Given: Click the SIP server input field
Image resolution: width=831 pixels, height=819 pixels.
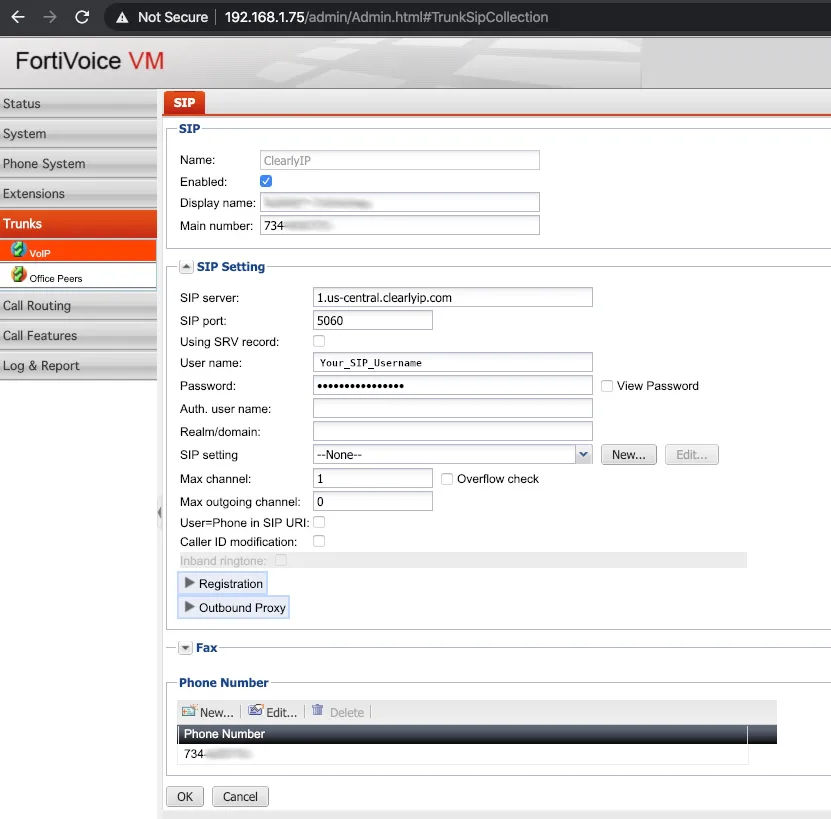Looking at the screenshot, I should (453, 297).
